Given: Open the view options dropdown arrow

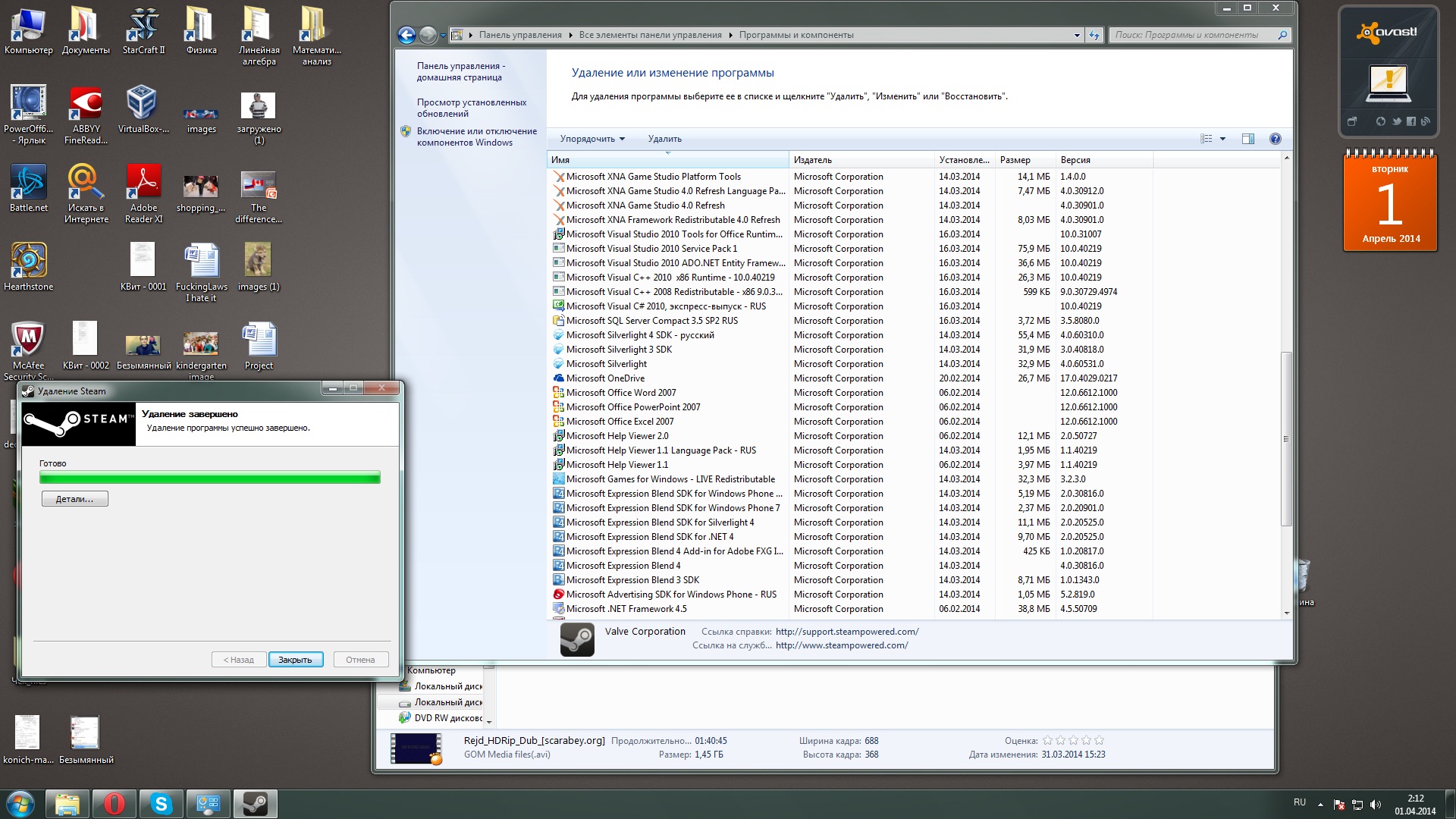Looking at the screenshot, I should point(1222,139).
